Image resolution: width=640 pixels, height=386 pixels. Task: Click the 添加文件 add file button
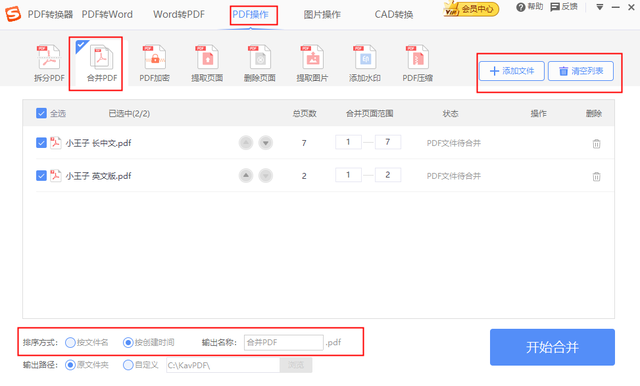tap(511, 71)
